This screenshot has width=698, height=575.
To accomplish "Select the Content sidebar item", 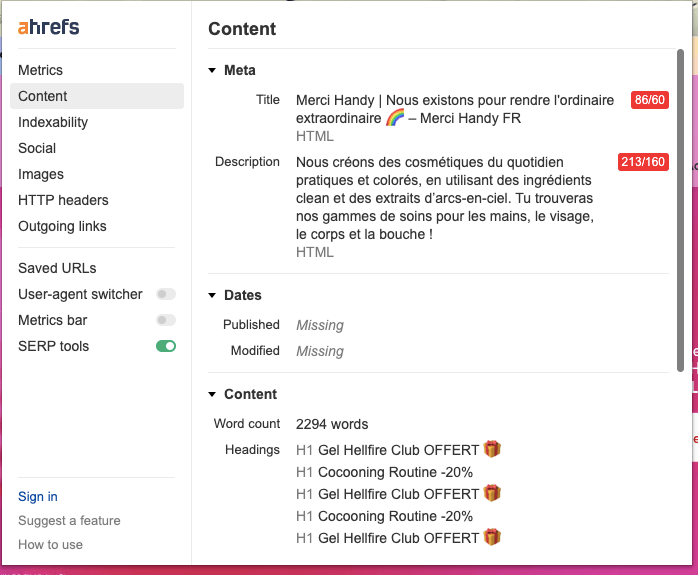I will pyautogui.click(x=97, y=96).
